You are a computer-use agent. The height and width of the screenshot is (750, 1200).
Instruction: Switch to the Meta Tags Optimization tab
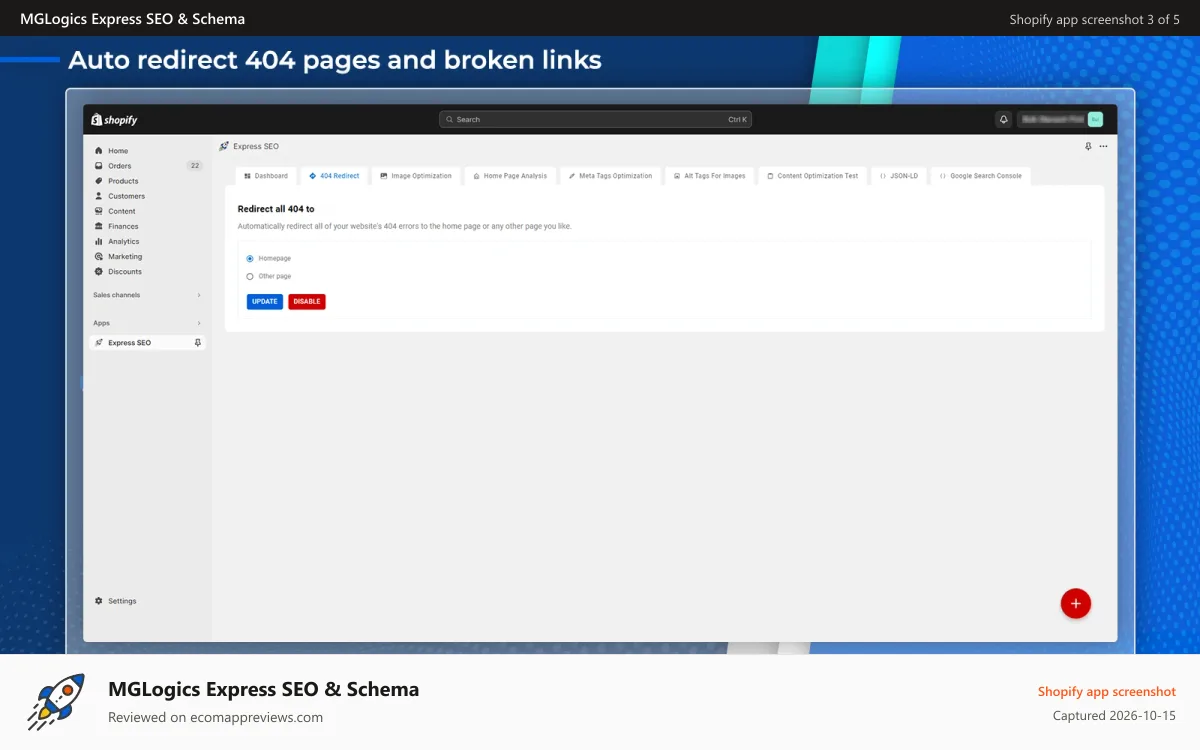[610, 176]
